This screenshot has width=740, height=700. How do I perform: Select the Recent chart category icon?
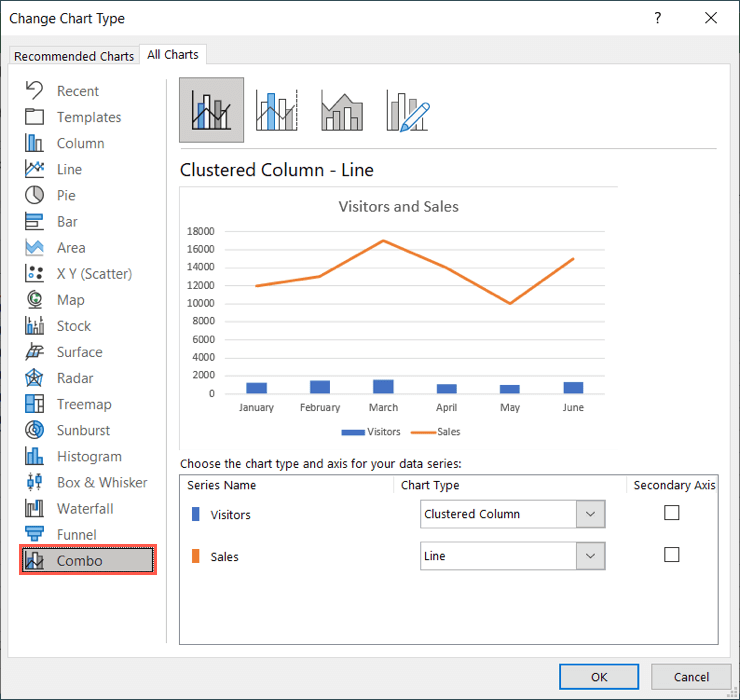(34, 90)
